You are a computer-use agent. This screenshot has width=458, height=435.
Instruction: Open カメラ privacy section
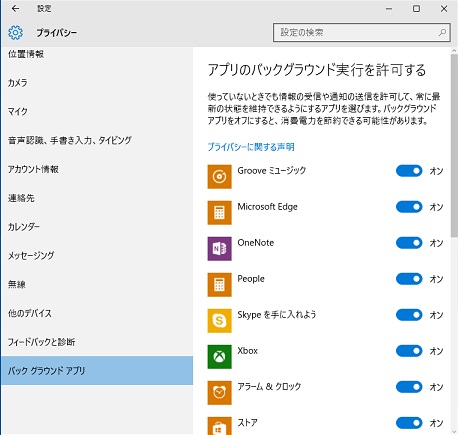(x=97, y=83)
